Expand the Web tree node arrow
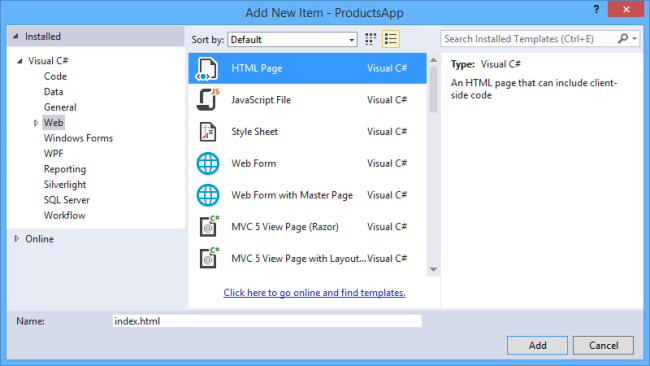Image resolution: width=650 pixels, height=366 pixels. point(36,123)
